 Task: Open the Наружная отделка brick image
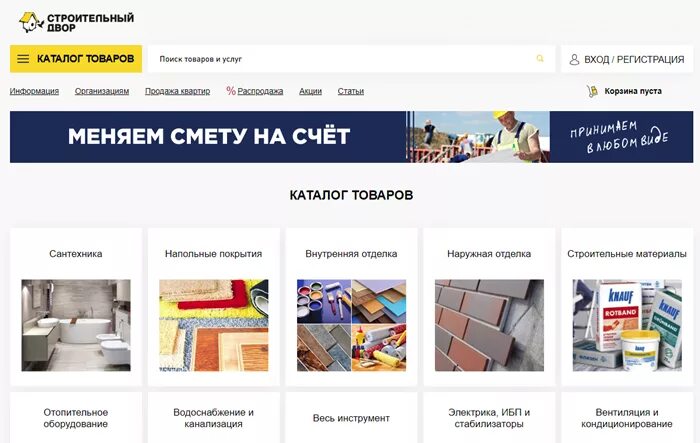pos(489,325)
